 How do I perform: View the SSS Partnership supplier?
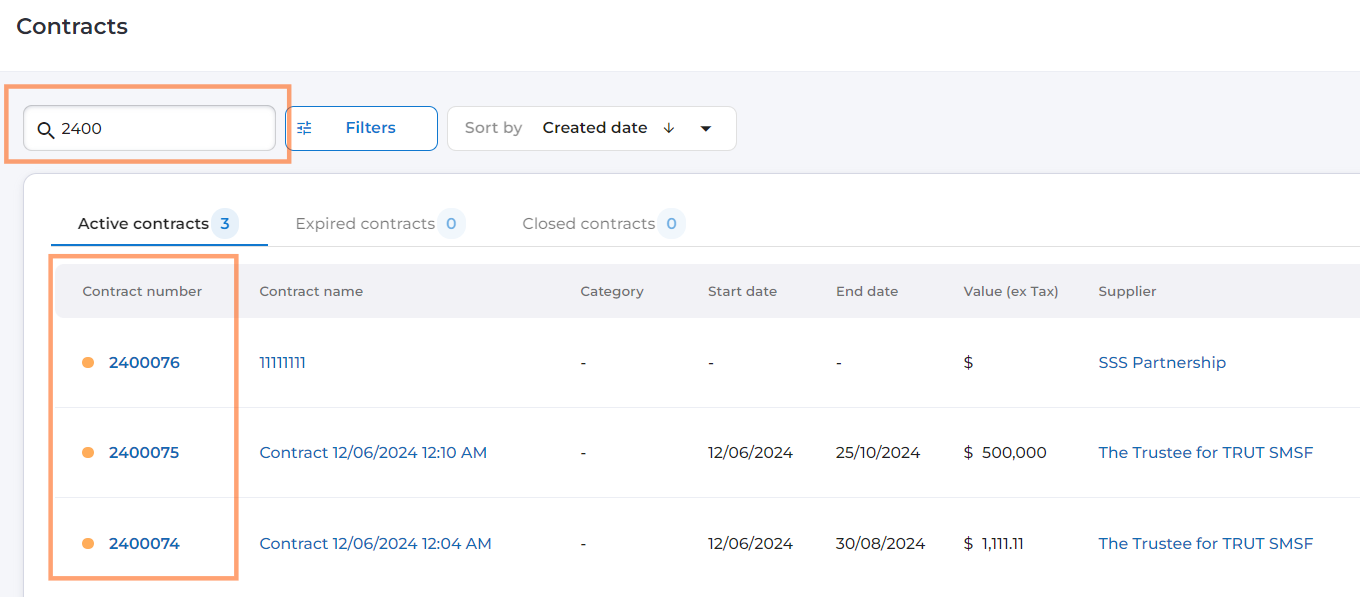click(1162, 362)
